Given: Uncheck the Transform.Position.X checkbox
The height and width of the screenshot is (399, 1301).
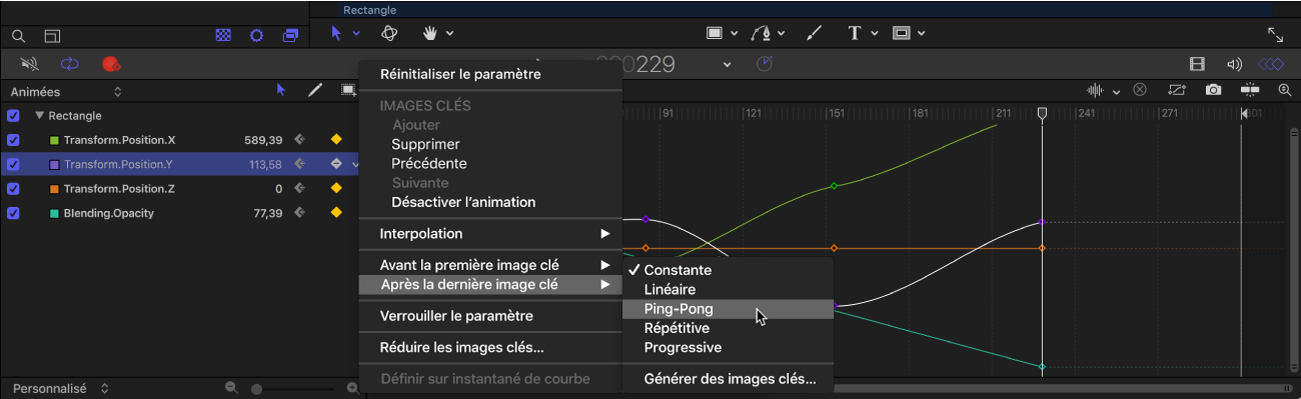Looking at the screenshot, I should (13, 139).
